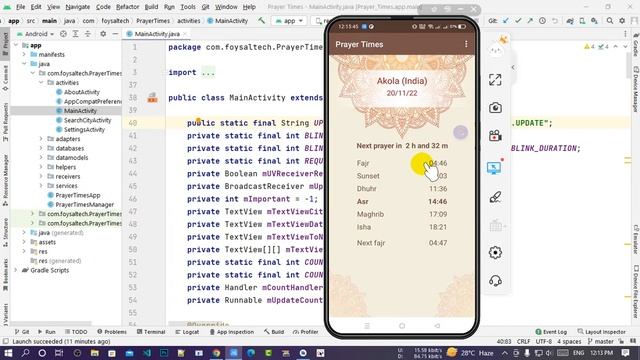Open SettingsActivity in project tree
Viewport: 640px width, 360px height.
point(80,129)
